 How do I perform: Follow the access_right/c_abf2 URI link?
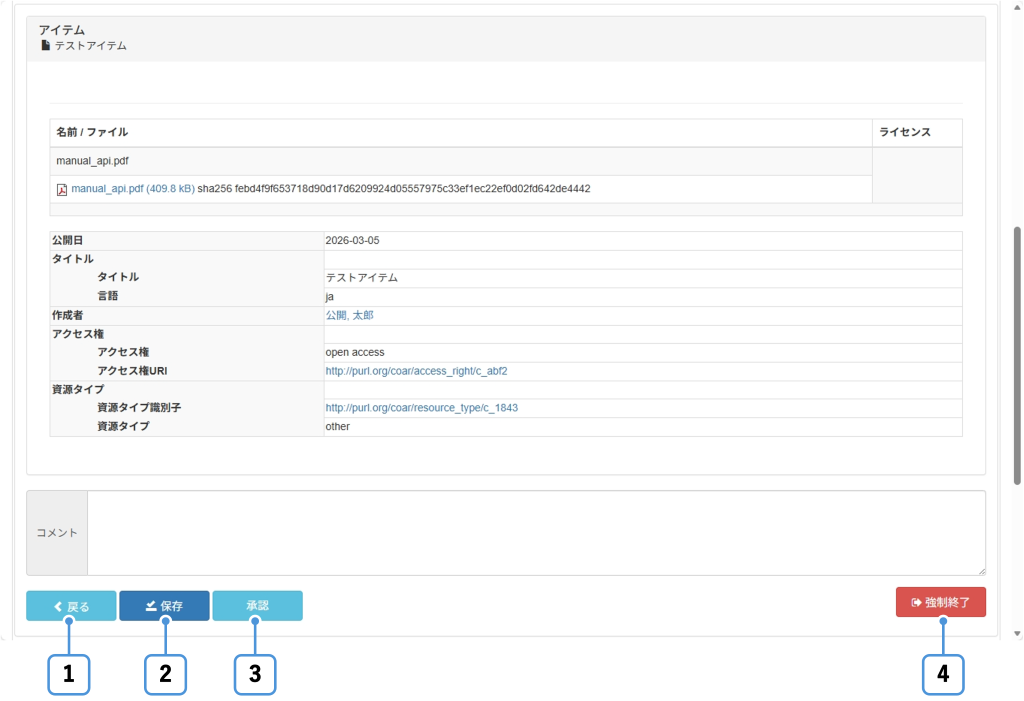(416, 371)
